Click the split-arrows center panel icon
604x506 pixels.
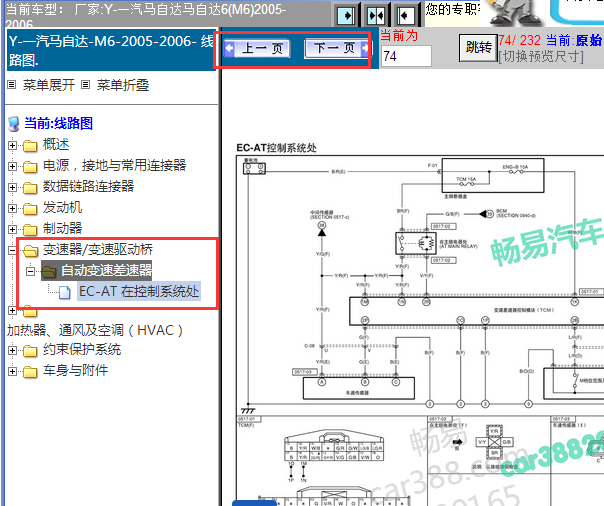376,16
